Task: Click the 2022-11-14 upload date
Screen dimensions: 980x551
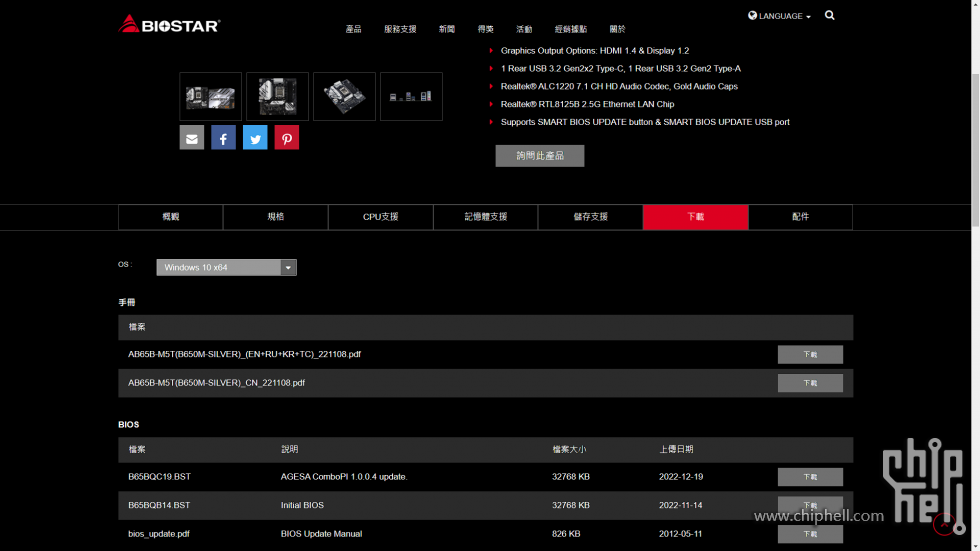Action: 680,505
